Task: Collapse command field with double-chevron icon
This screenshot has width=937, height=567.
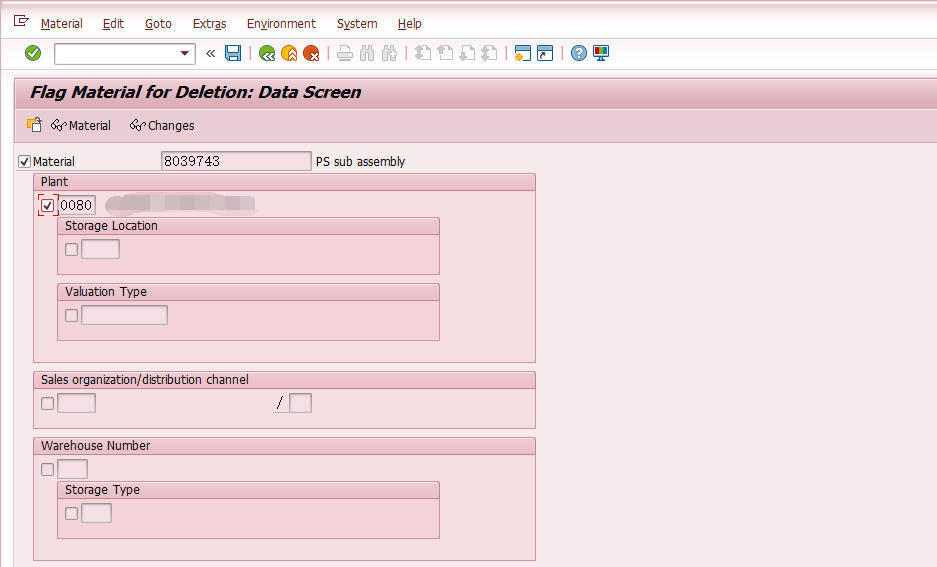Action: coord(210,54)
